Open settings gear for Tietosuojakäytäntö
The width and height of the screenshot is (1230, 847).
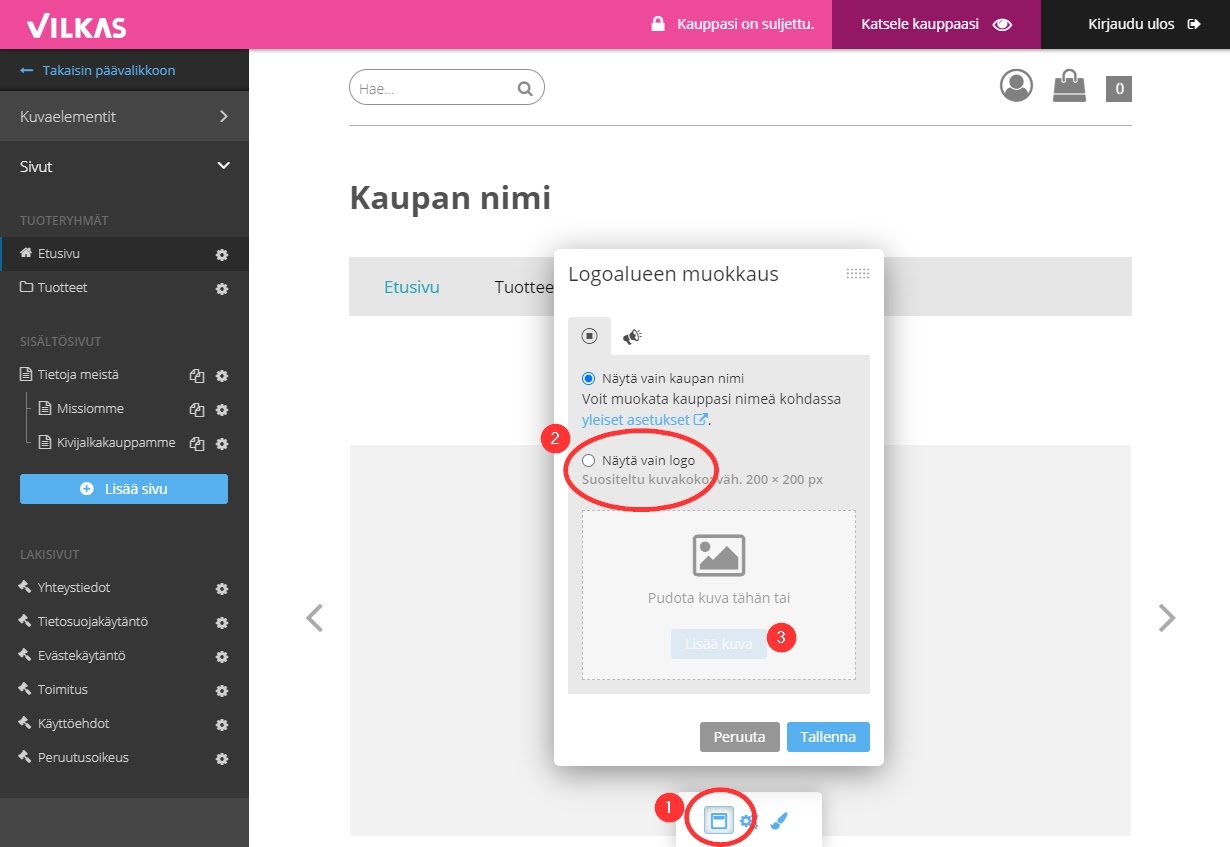[x=222, y=623]
